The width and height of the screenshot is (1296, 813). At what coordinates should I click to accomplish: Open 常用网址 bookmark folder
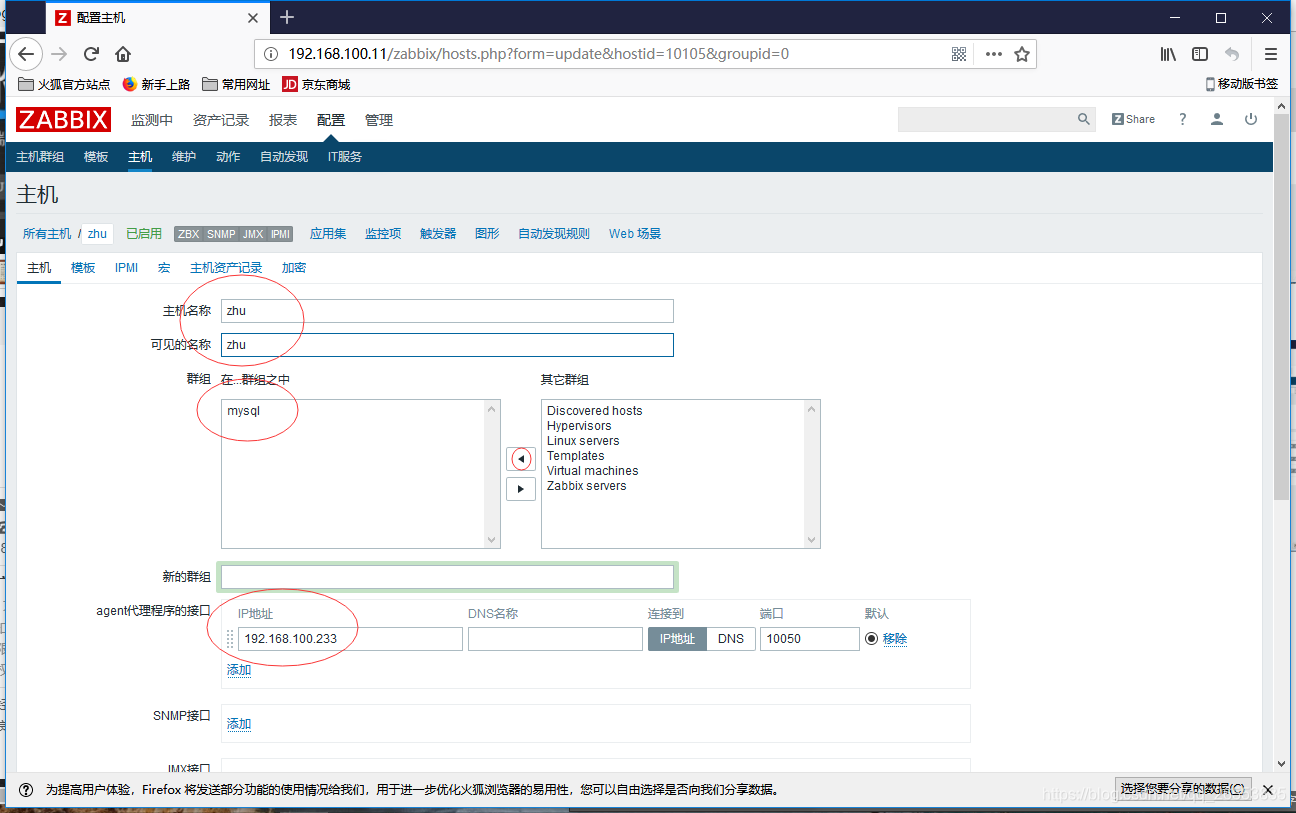[236, 84]
